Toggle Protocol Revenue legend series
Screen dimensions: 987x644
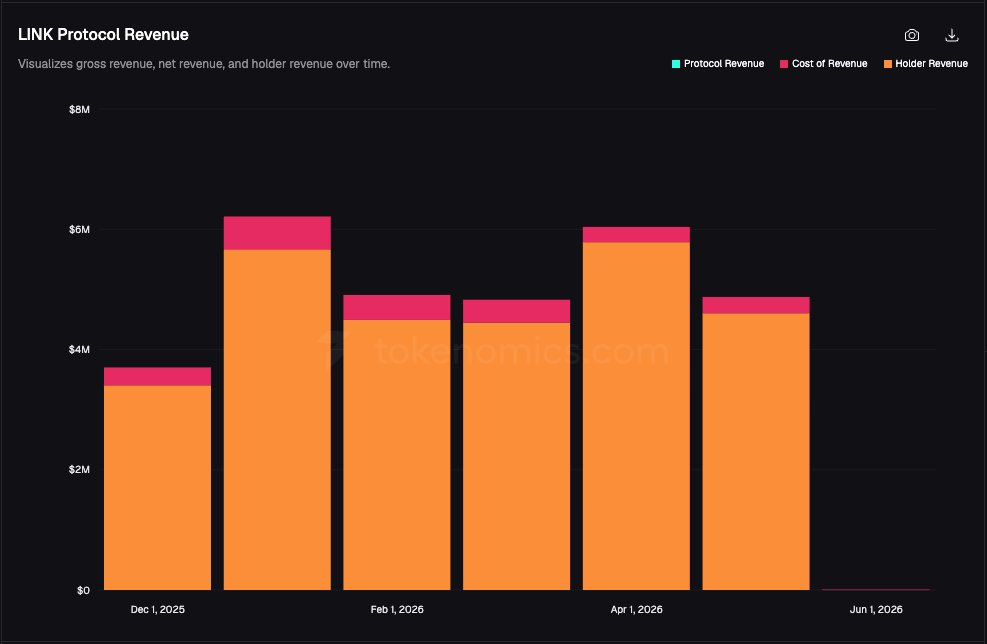(718, 64)
